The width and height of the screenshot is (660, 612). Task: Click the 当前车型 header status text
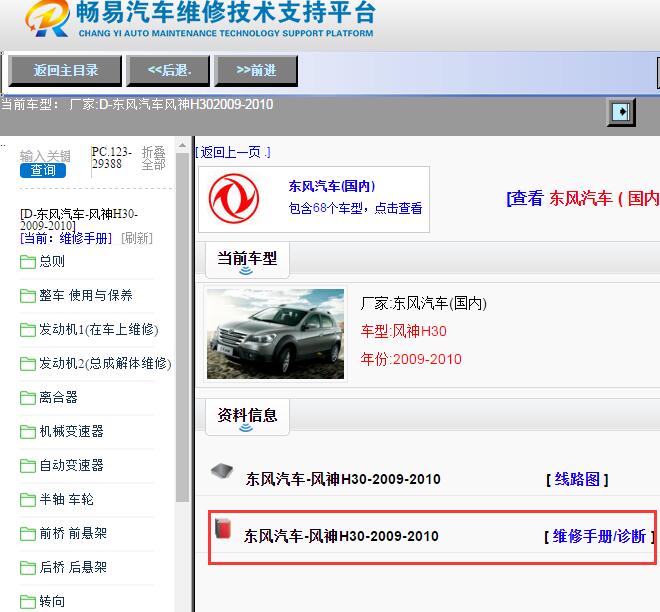(137, 104)
